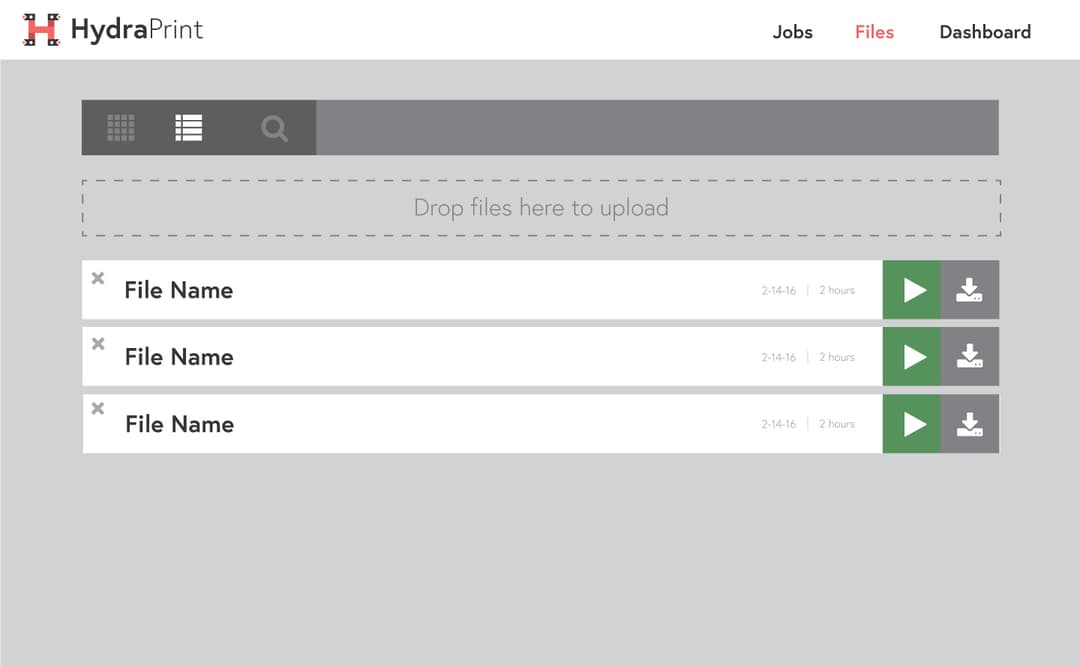1080x666 pixels.
Task: Start printing the first file
Action: [912, 290]
